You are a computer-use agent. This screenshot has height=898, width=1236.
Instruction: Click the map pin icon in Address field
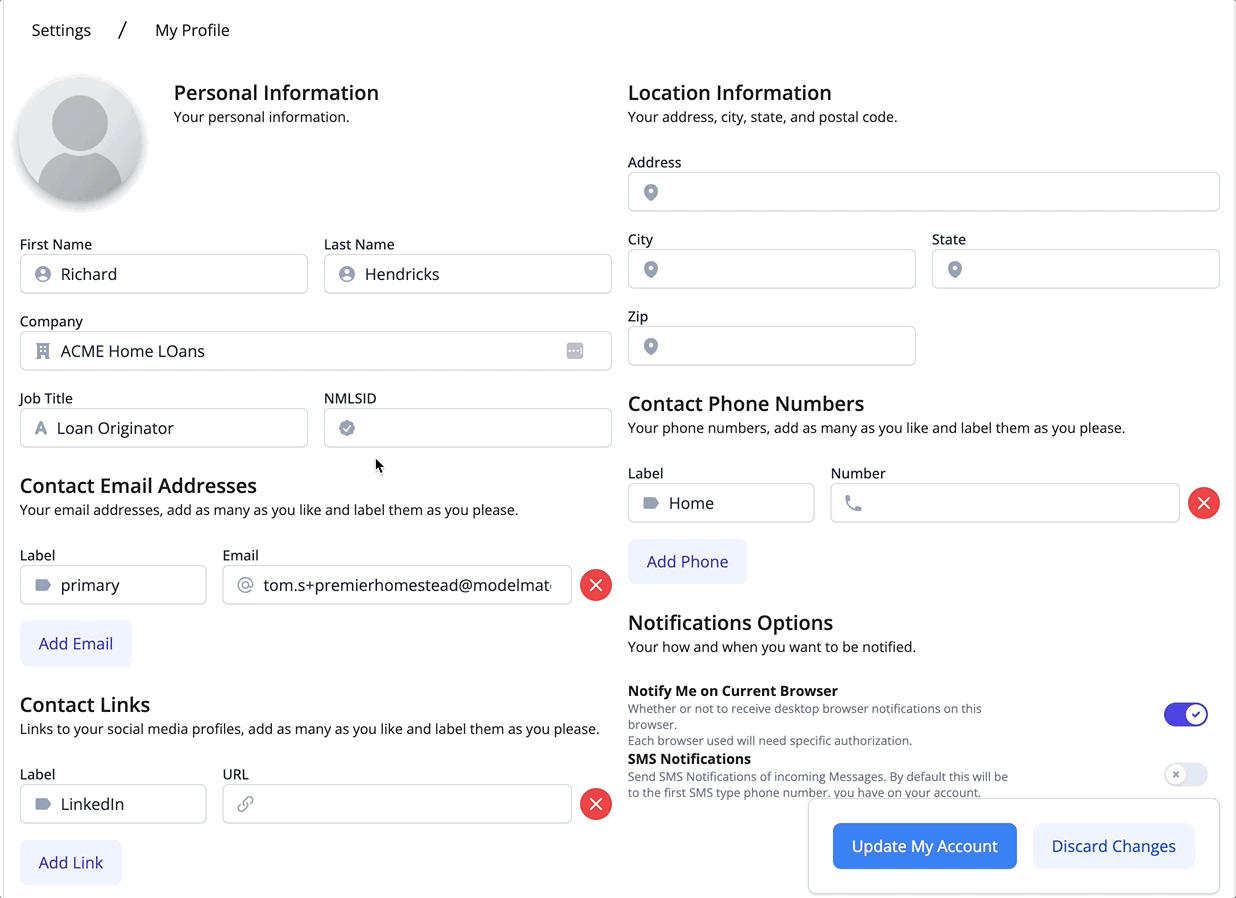tap(650, 192)
